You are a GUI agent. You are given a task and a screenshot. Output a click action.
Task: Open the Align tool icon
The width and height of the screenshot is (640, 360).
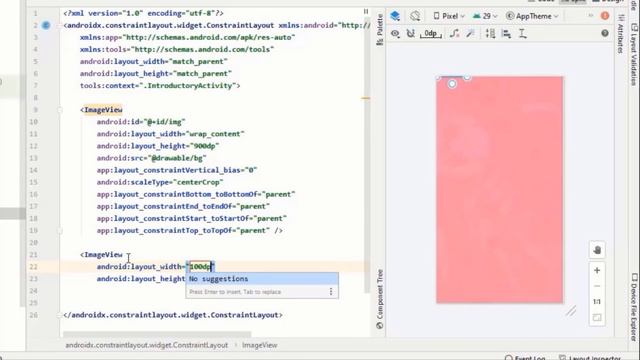tap(507, 33)
